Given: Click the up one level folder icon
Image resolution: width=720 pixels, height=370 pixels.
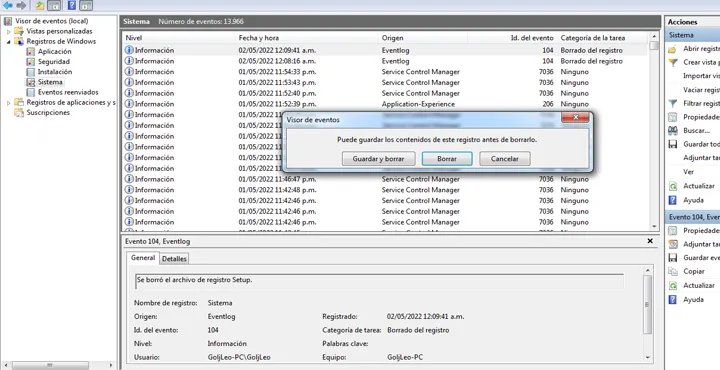Looking at the screenshot, I should (40, 6).
